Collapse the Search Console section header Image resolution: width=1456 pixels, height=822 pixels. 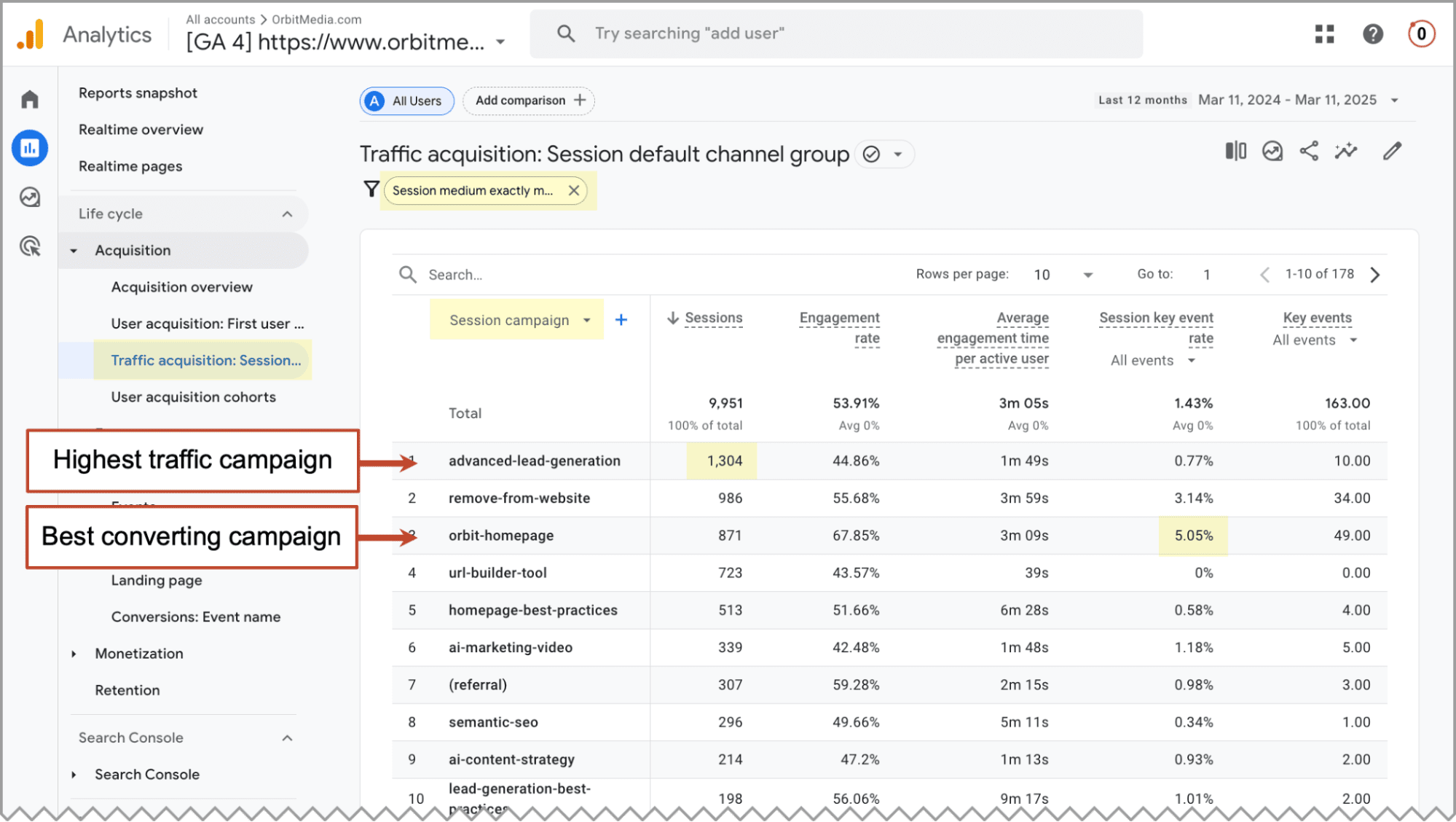click(x=287, y=738)
